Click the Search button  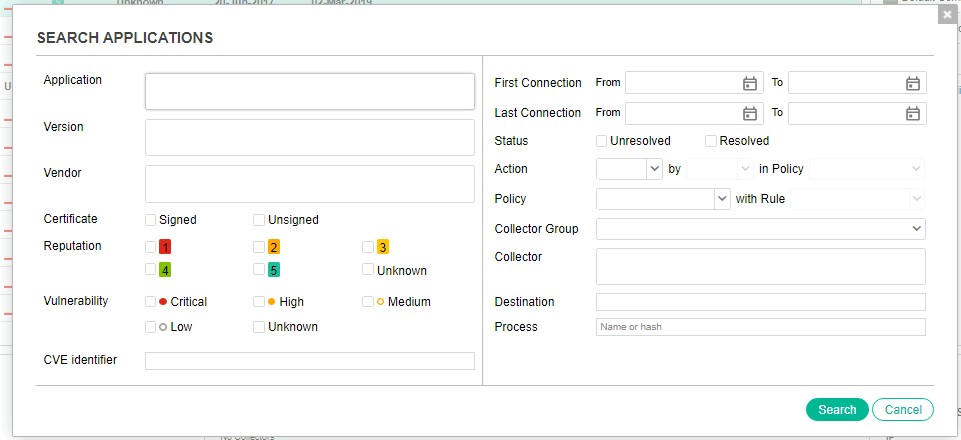pos(837,410)
